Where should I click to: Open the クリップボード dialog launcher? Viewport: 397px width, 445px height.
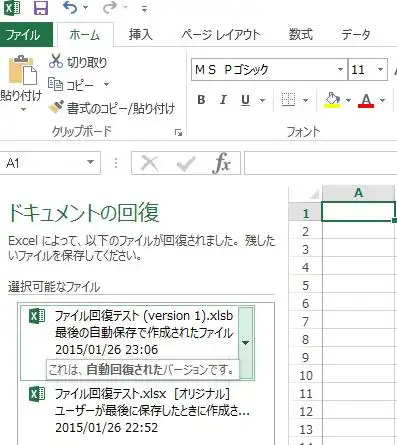coord(179,133)
